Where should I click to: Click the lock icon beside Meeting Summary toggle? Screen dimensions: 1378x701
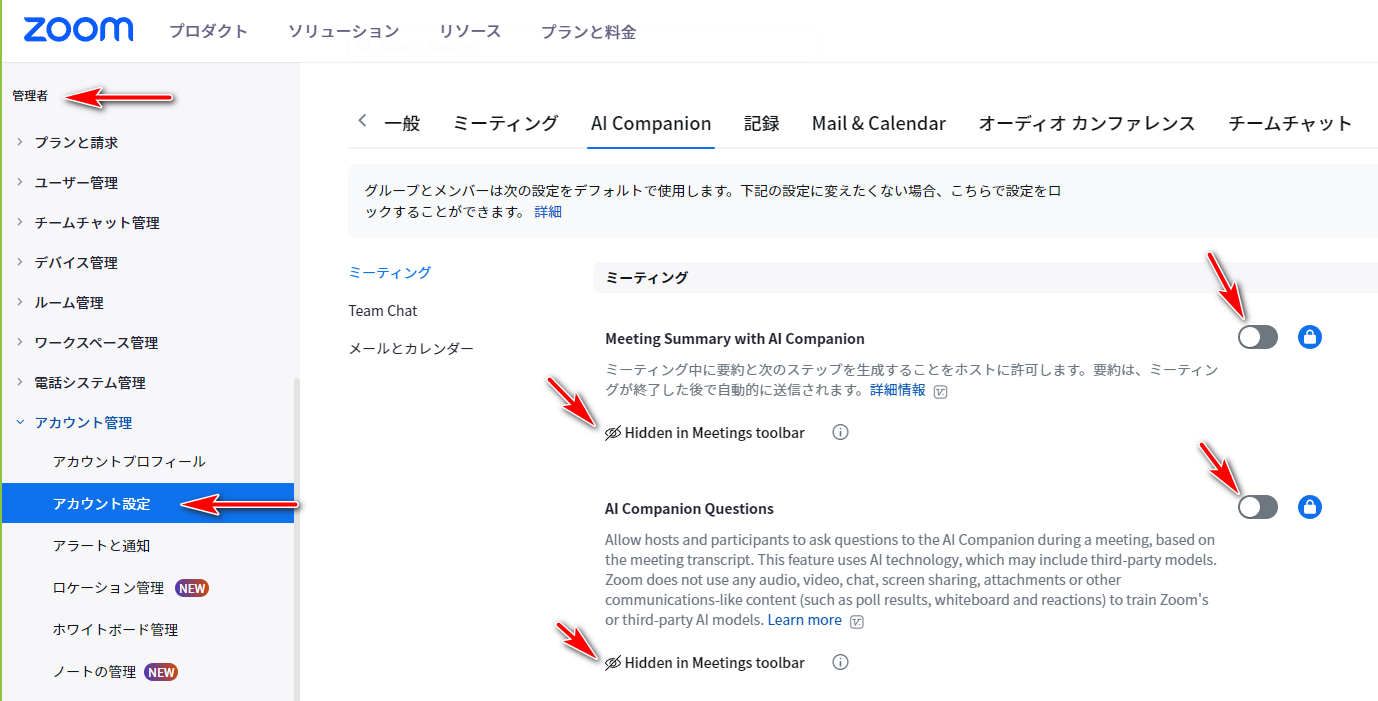(1310, 337)
